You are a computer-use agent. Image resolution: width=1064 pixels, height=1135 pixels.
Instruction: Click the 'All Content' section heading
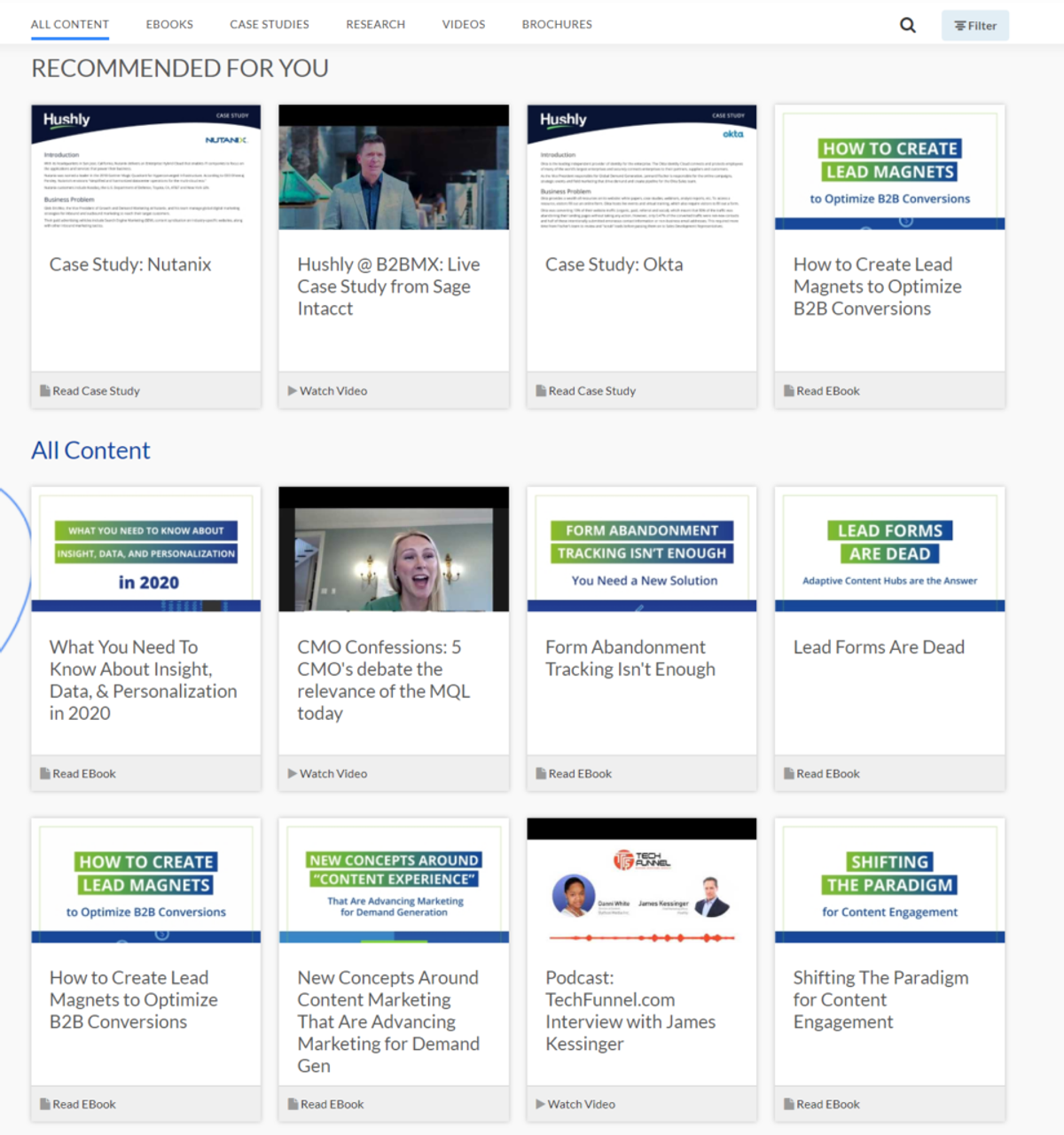pyautogui.click(x=90, y=450)
